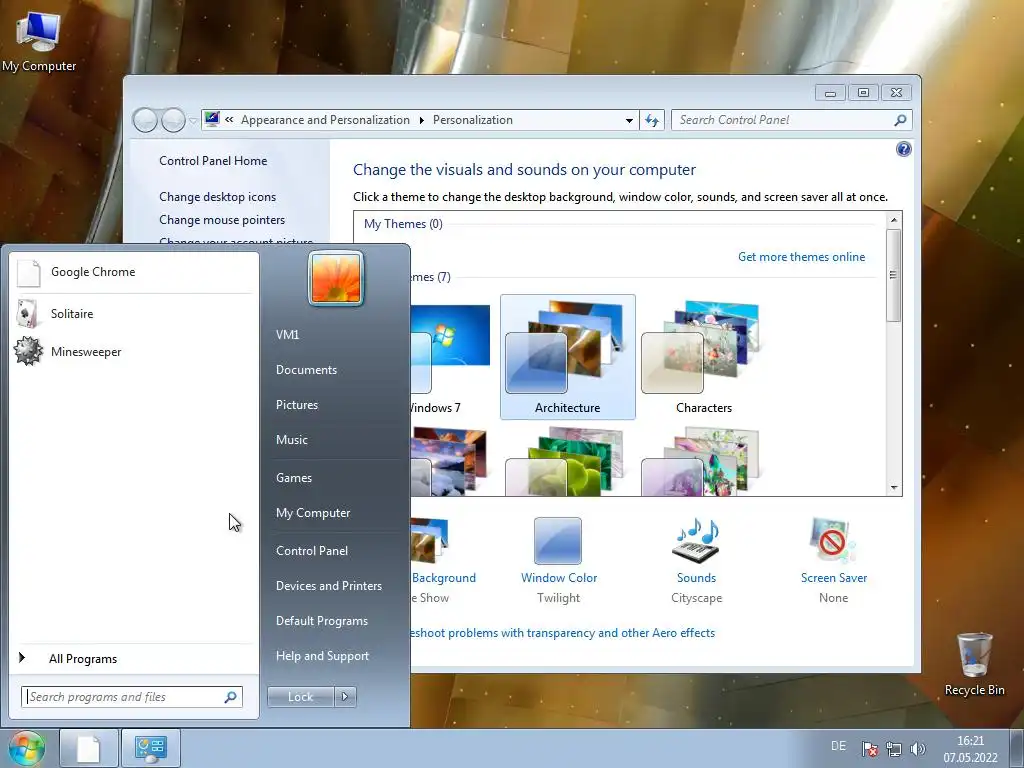Focus the Search Control Panel field
Screen dimensions: 1024x768
coord(792,120)
